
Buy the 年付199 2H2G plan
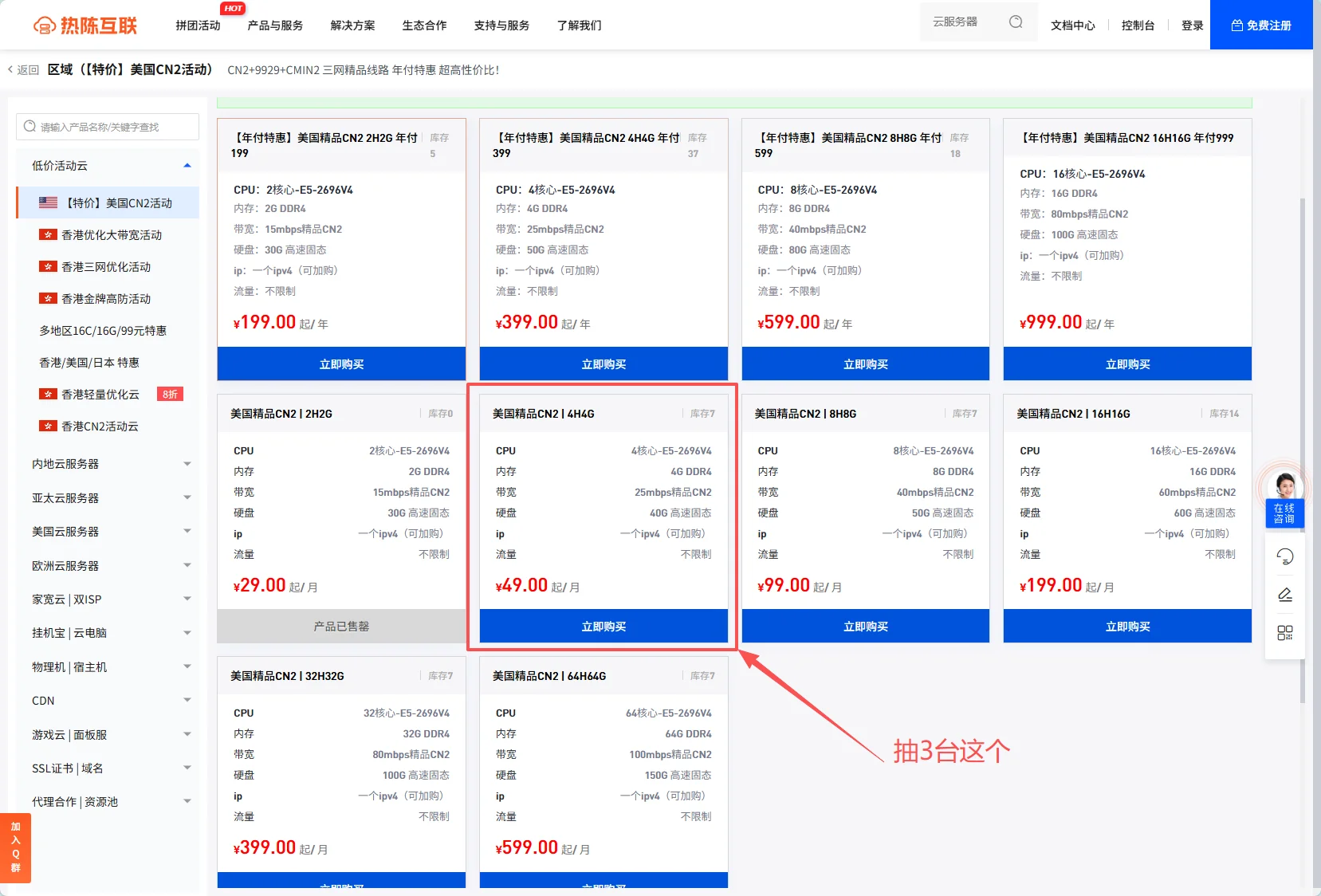341,364
